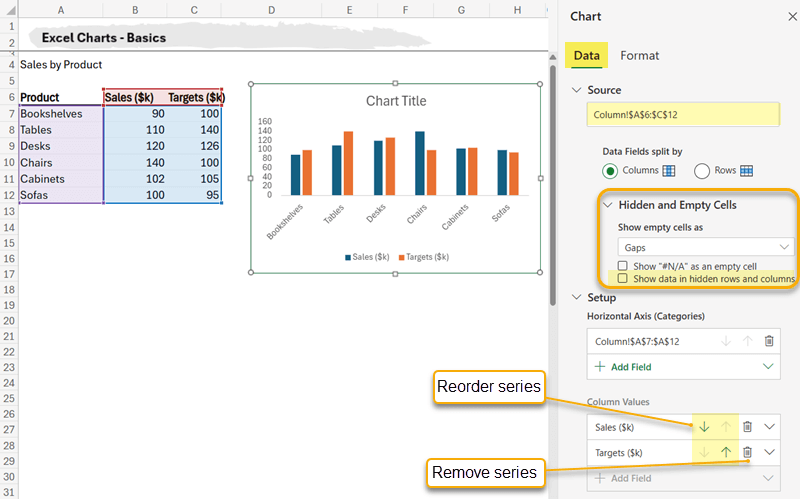Click the Bookshelves axis label on chart
Screen dimensions: 800x499
(x=285, y=221)
